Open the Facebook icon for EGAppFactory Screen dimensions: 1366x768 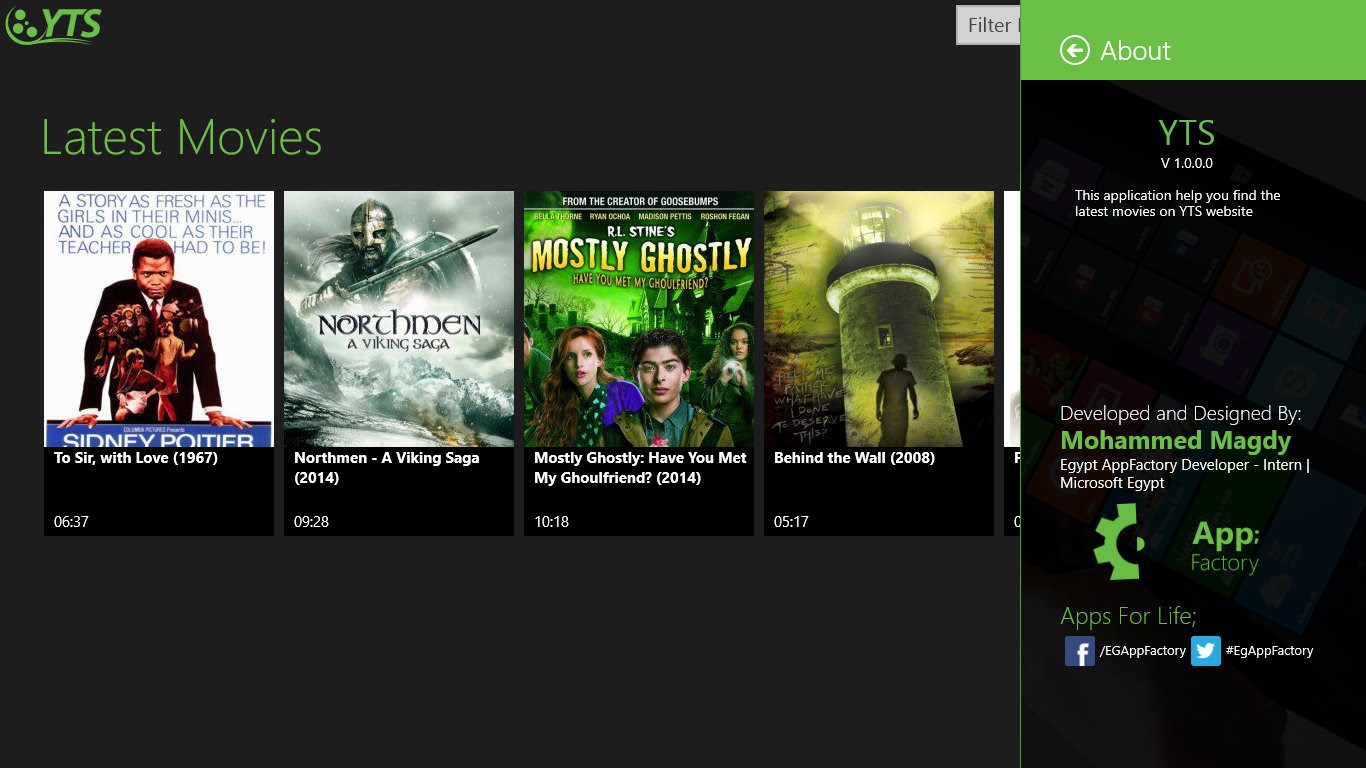(1080, 651)
